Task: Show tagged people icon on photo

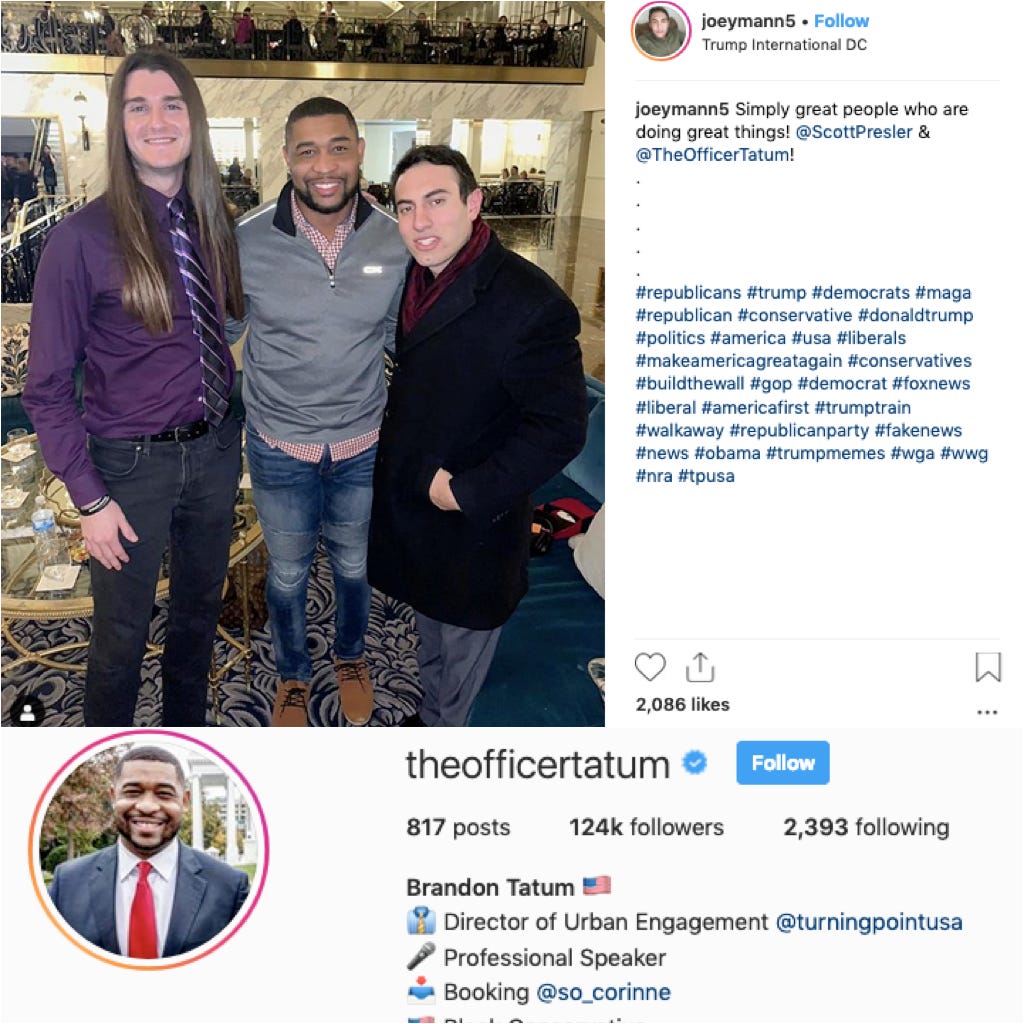Action: click(x=27, y=712)
